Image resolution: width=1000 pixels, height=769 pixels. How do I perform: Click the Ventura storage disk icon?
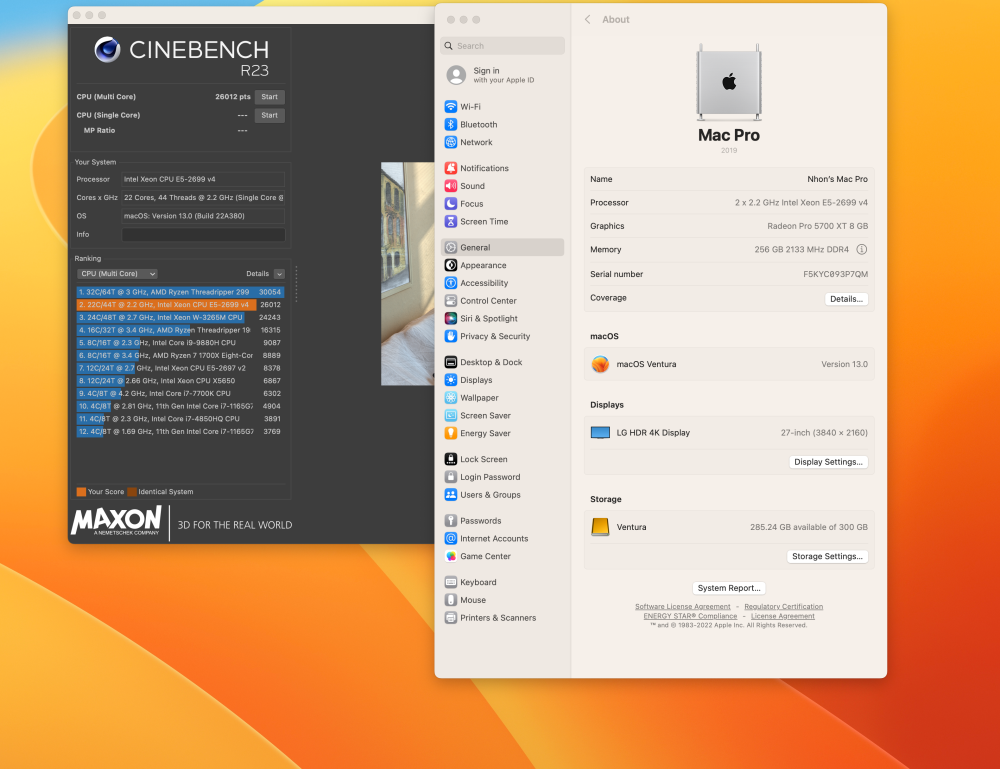point(600,527)
